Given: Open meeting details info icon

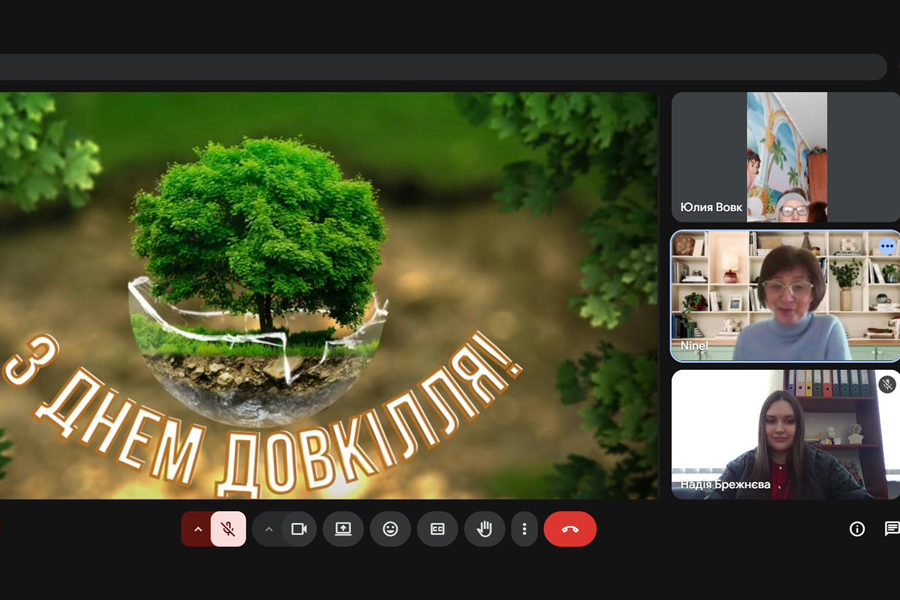Looking at the screenshot, I should coord(857,529).
